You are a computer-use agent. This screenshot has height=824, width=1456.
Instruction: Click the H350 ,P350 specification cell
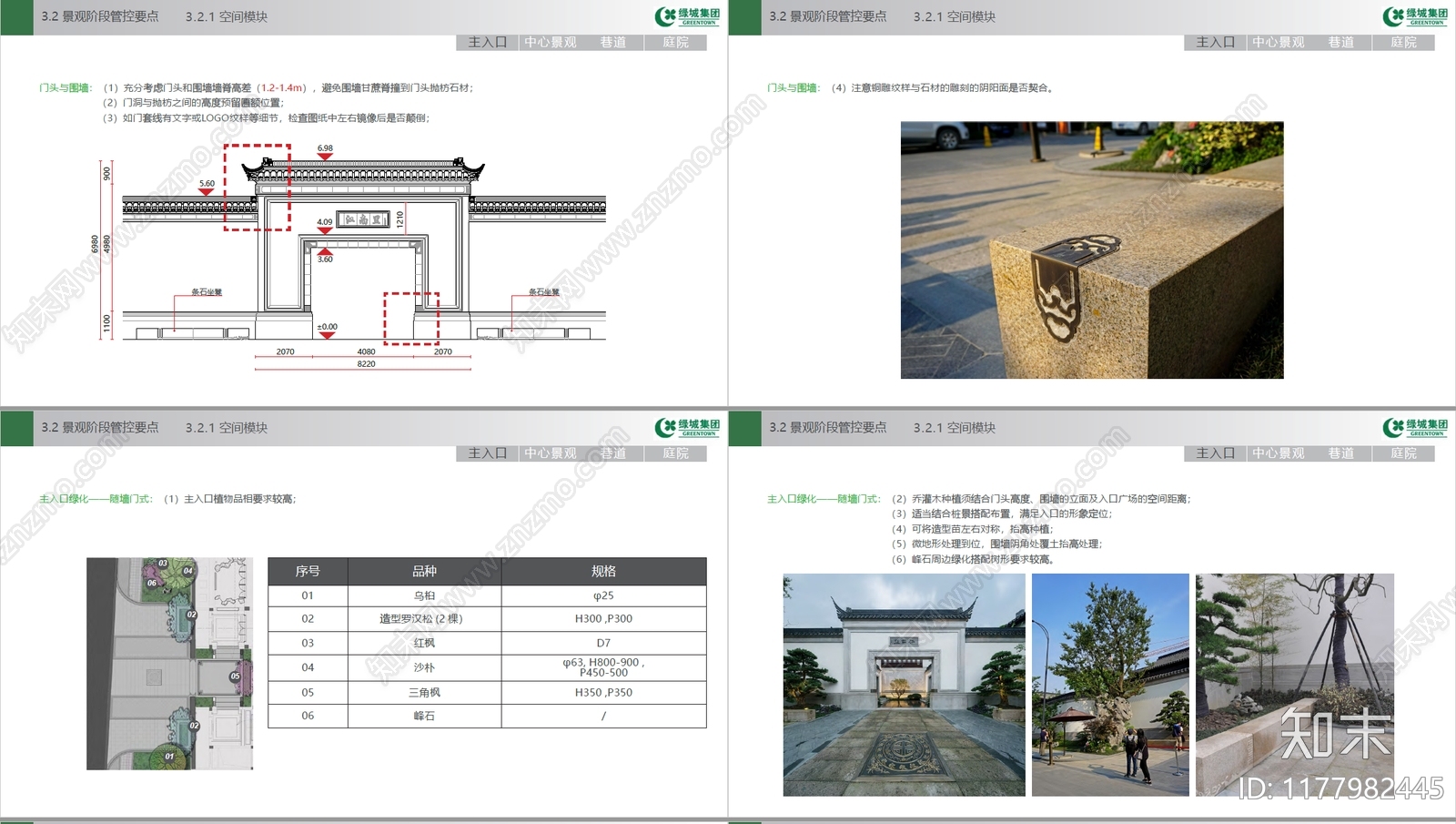603,693
